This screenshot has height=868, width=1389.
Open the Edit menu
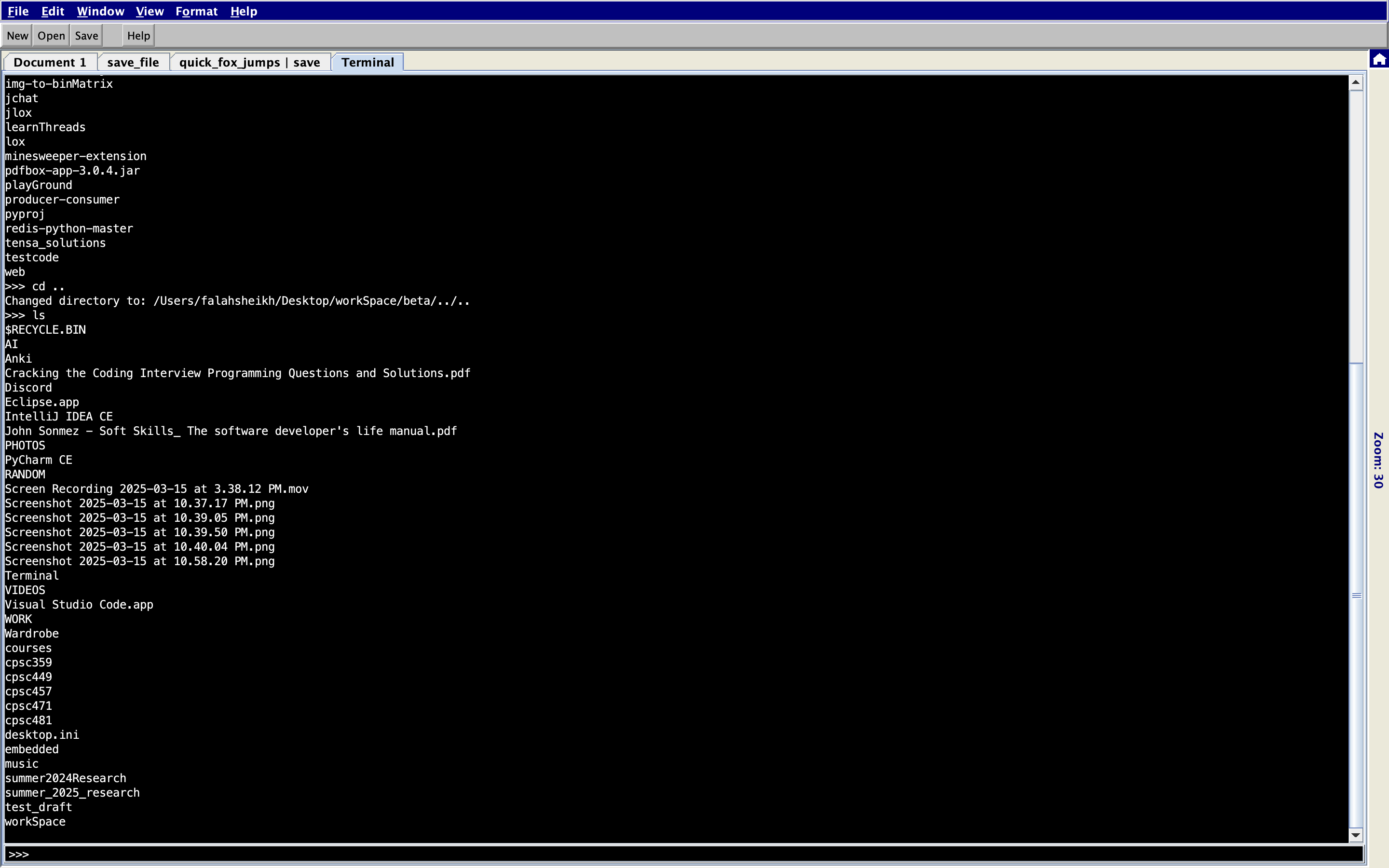point(52,11)
